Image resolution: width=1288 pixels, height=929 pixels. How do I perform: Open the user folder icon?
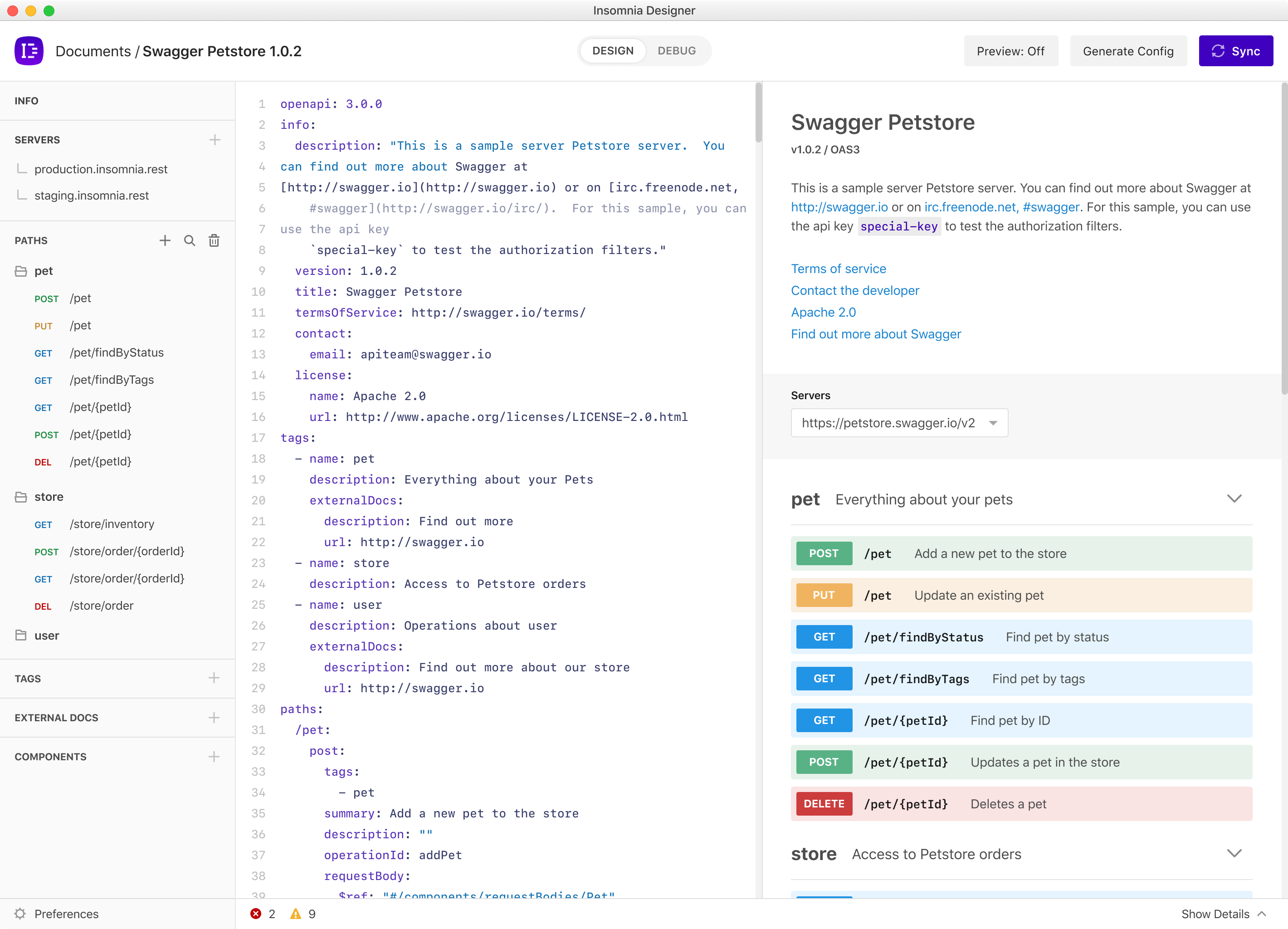click(21, 636)
